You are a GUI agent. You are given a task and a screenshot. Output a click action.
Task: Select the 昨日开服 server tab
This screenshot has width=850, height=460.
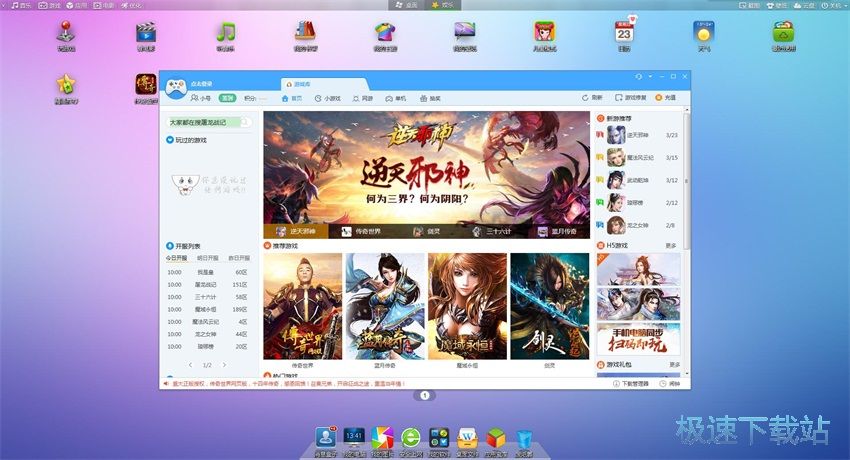pyautogui.click(x=239, y=258)
